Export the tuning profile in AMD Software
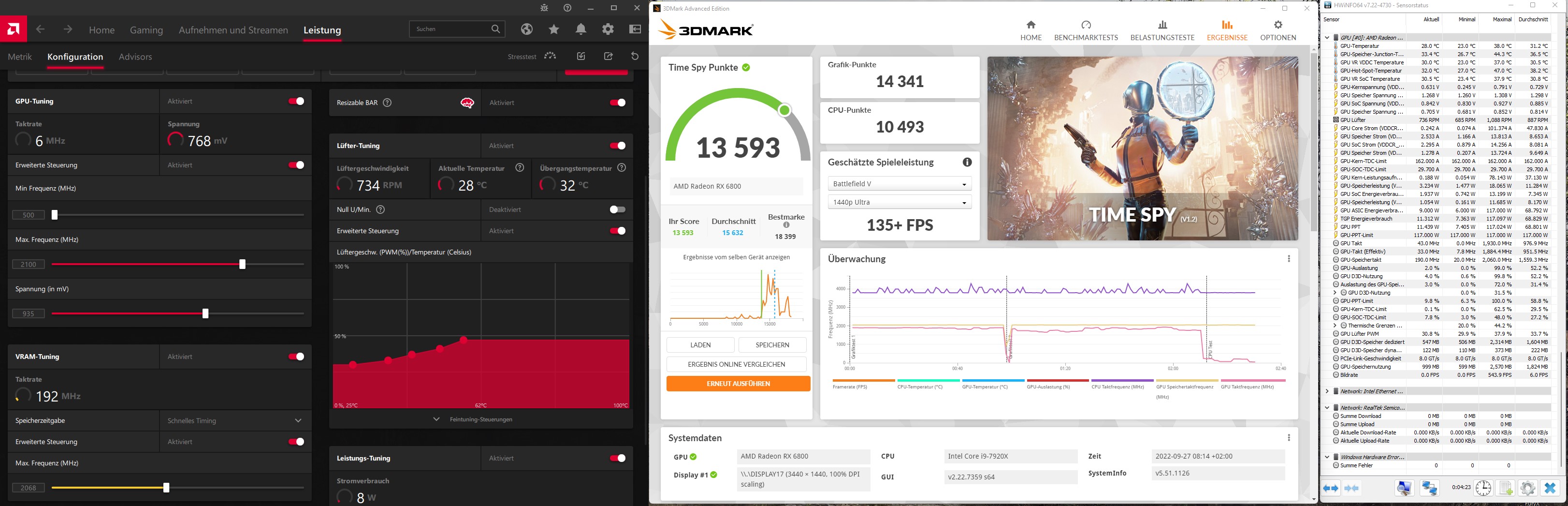 pyautogui.click(x=608, y=56)
